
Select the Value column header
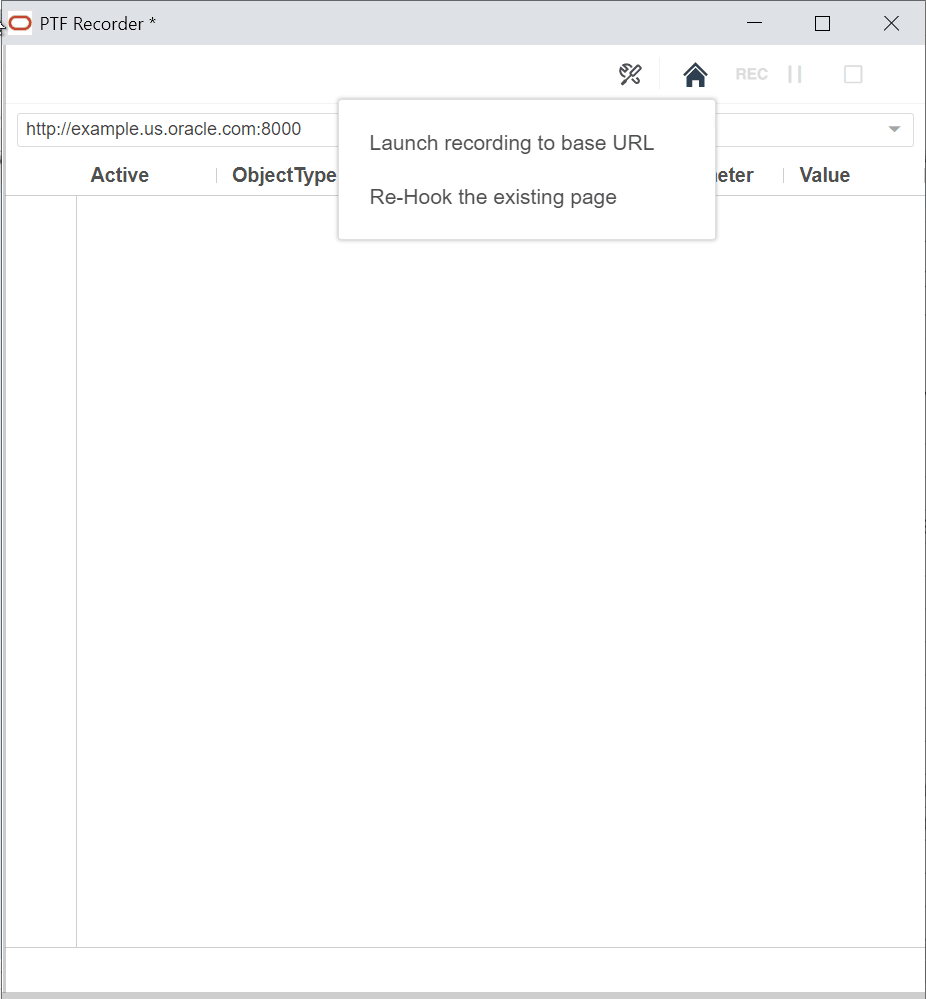tap(824, 174)
